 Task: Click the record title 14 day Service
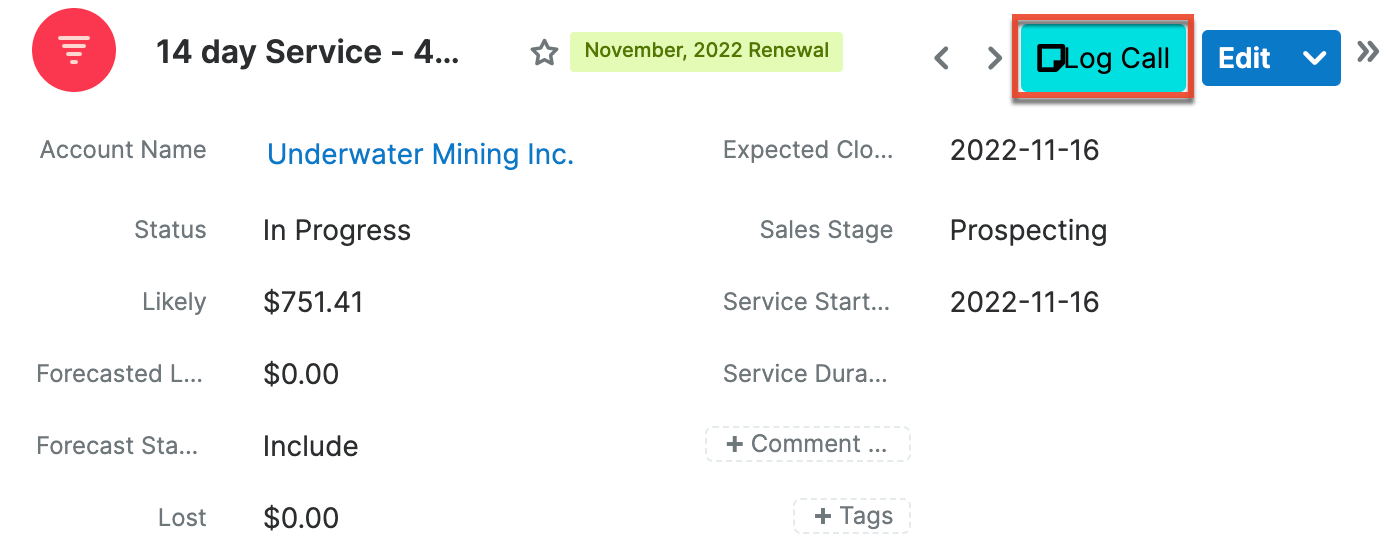tap(307, 52)
